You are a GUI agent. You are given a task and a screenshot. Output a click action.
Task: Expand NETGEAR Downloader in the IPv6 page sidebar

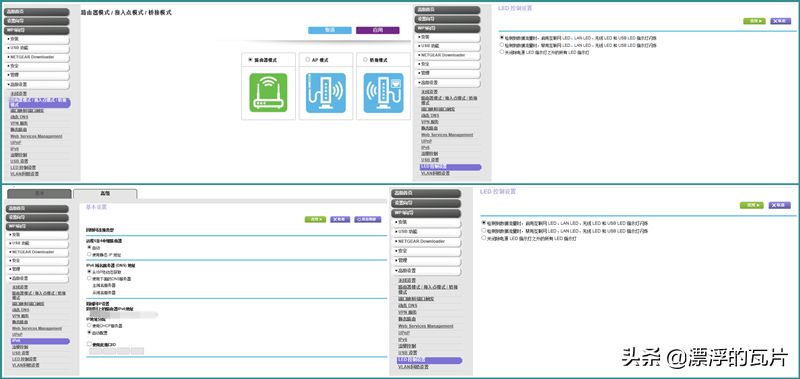[x=37, y=252]
